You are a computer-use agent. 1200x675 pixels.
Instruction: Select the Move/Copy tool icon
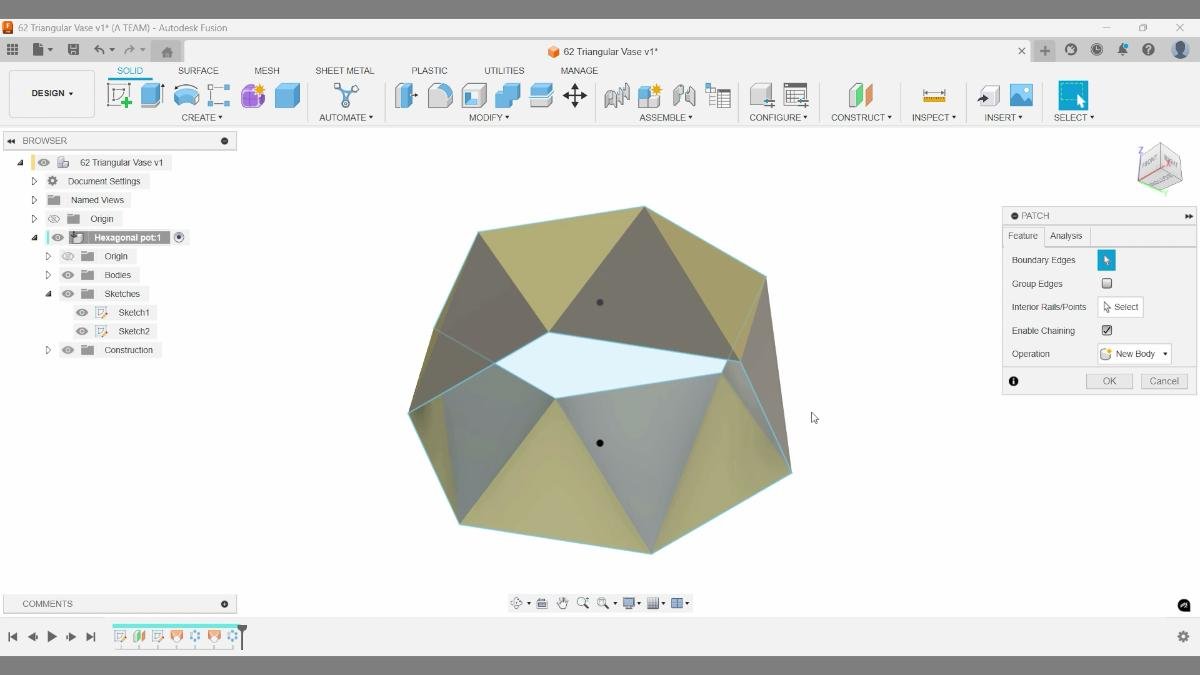575,95
